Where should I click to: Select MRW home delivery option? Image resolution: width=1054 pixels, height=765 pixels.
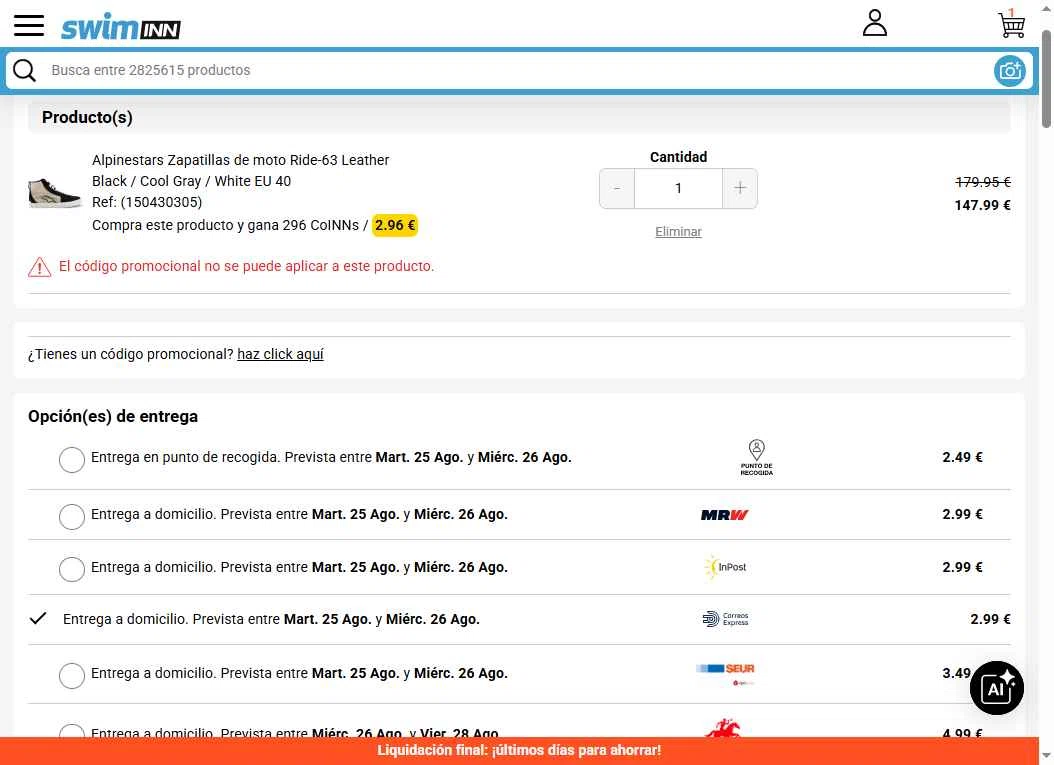[x=72, y=517]
